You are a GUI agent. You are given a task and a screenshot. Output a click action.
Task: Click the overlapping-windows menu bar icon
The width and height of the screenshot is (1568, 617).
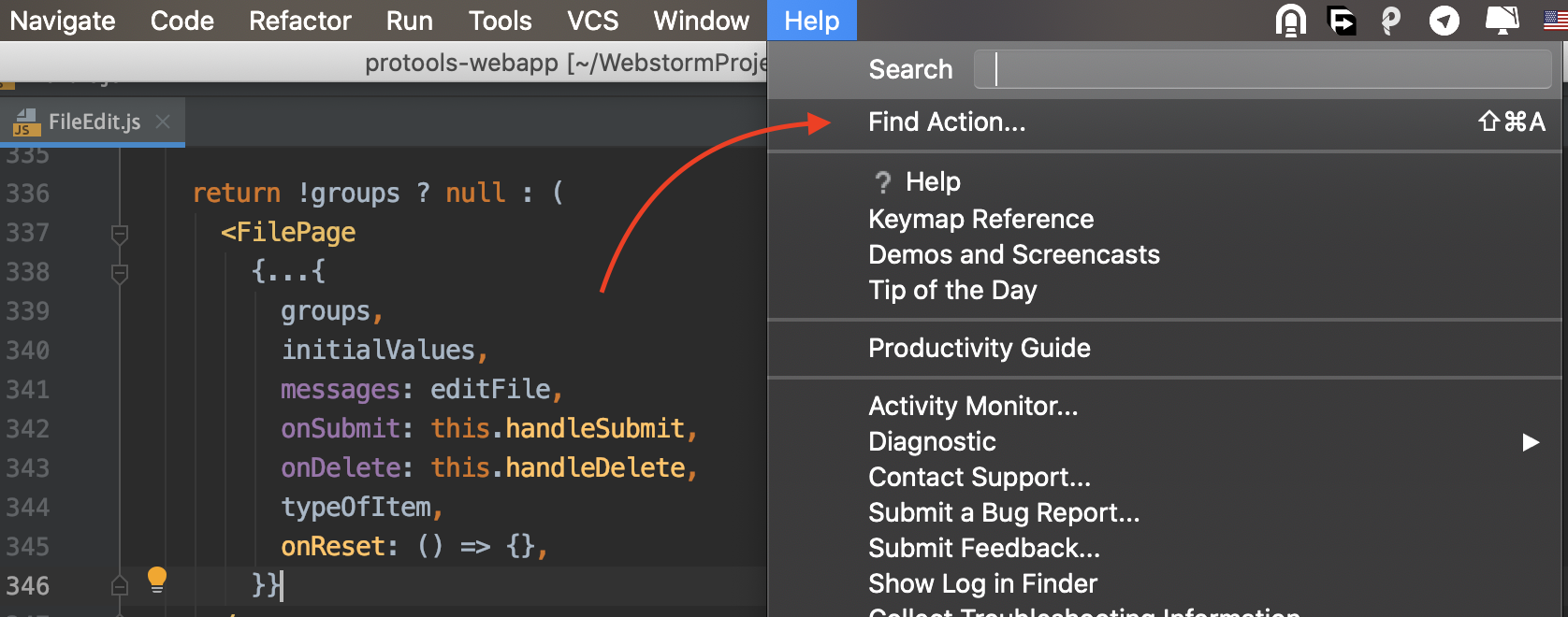coord(1342,21)
